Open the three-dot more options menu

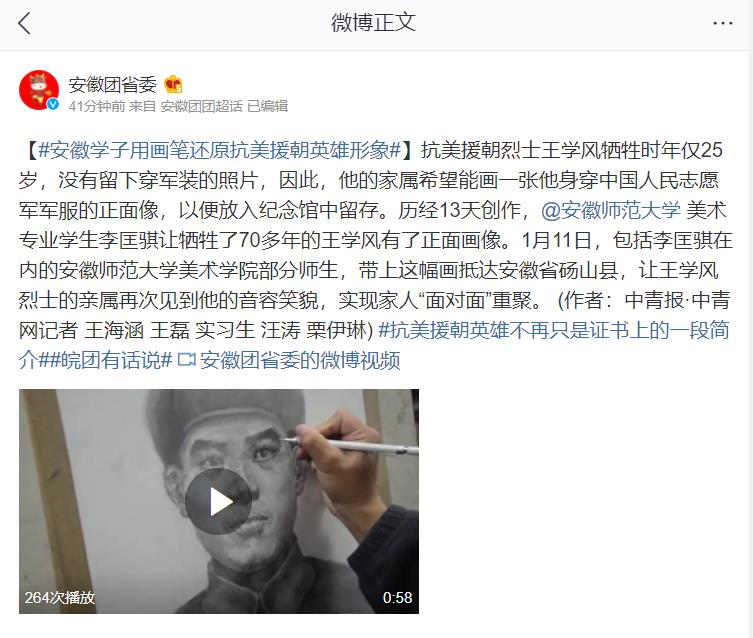pos(723,23)
